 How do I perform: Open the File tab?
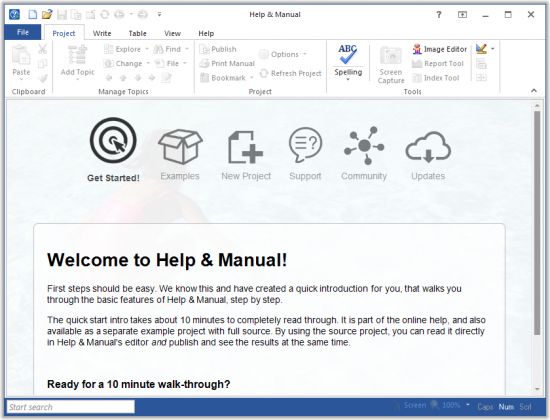coord(23,32)
